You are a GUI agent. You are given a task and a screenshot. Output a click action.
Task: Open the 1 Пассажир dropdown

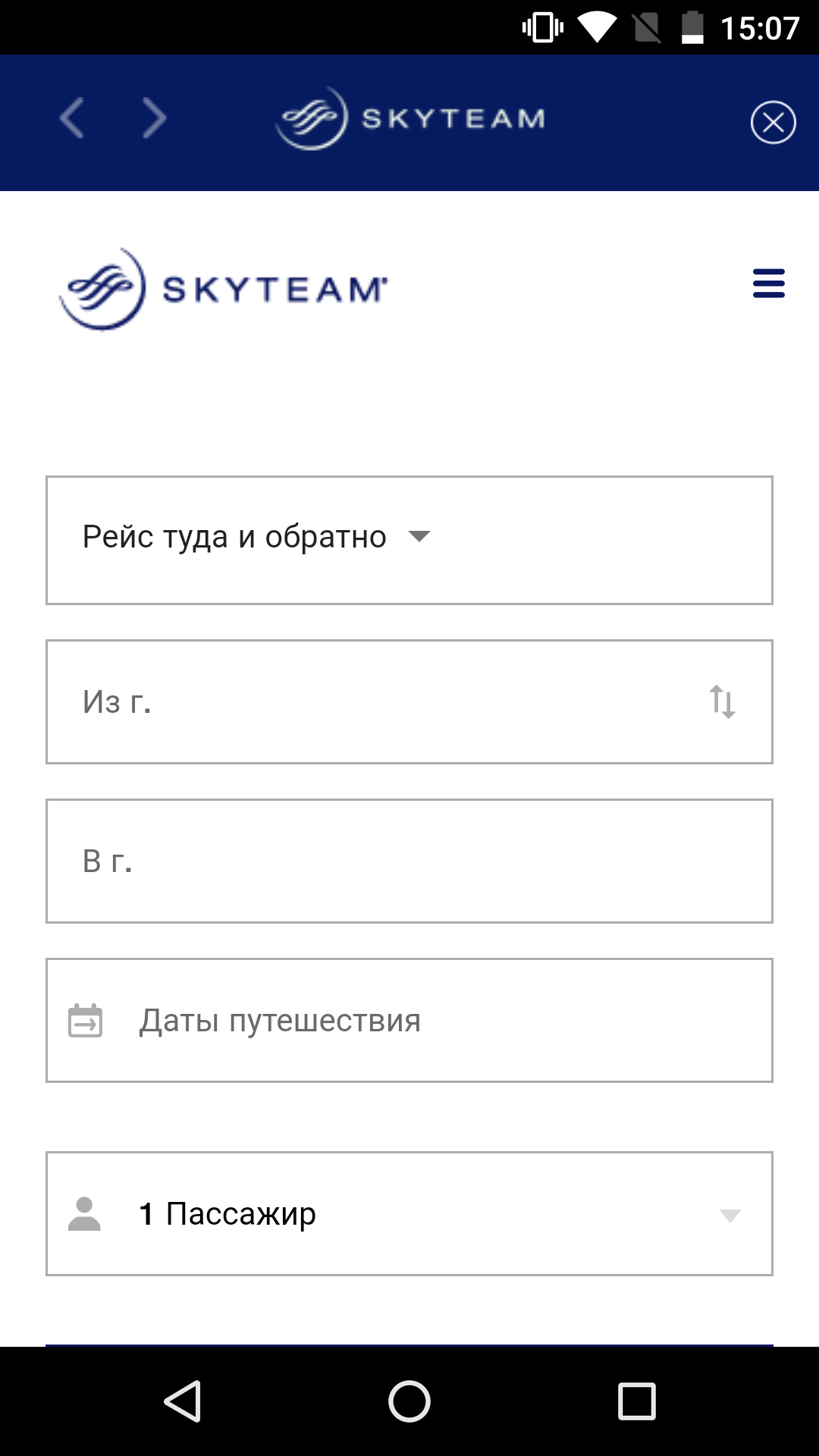(409, 1213)
